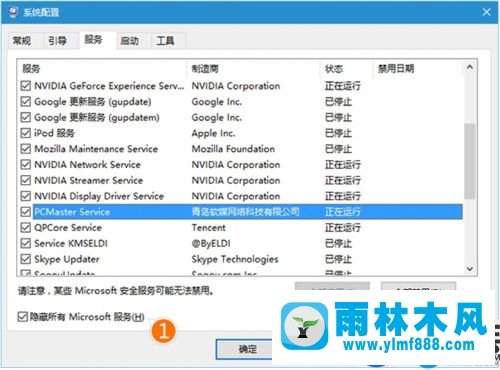
Task: Click the @ByELDI manufacturer cell
Action: [211, 243]
